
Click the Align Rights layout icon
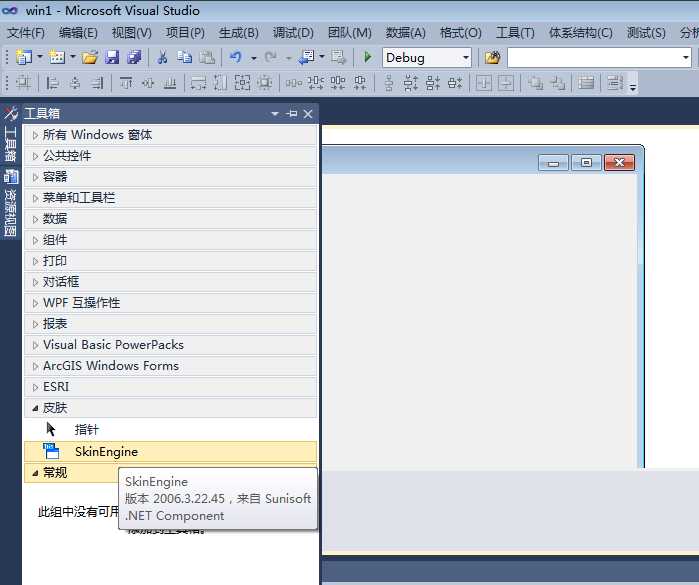[x=97, y=83]
